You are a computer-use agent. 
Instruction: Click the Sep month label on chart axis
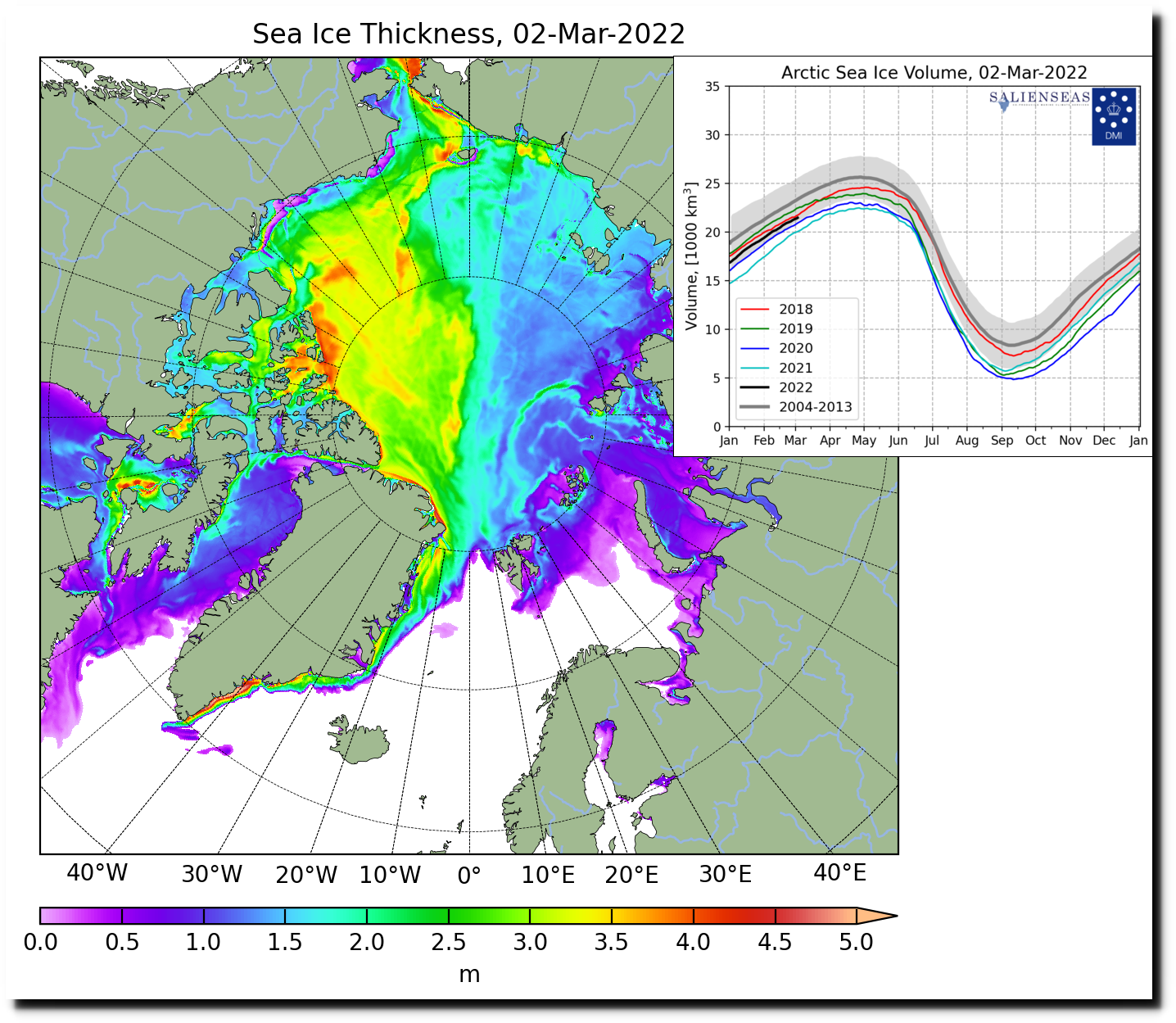(1002, 440)
